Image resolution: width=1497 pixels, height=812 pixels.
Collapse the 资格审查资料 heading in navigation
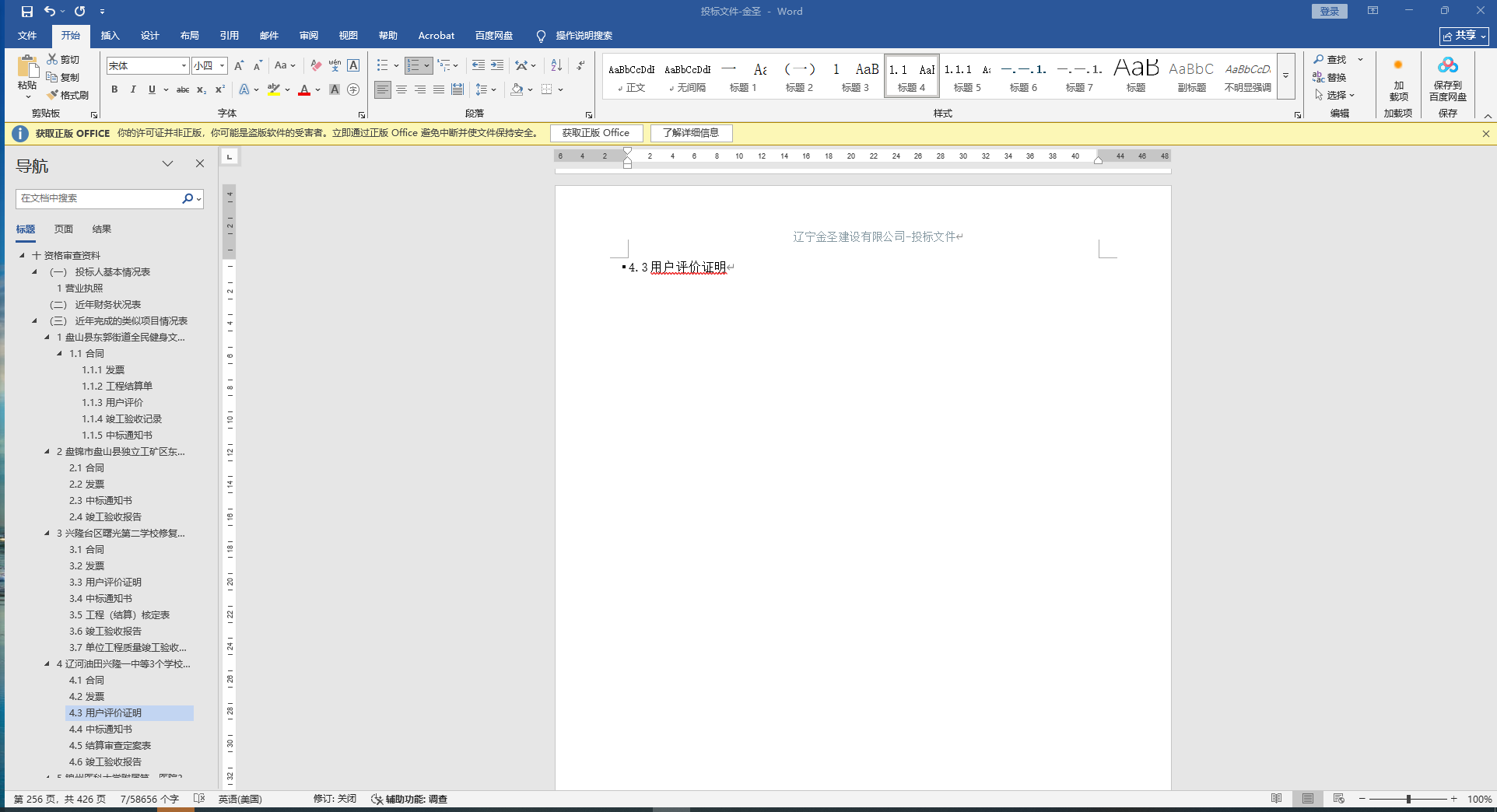(22, 255)
